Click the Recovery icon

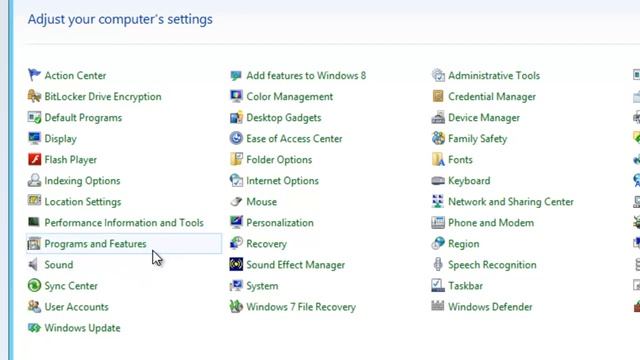tap(236, 244)
